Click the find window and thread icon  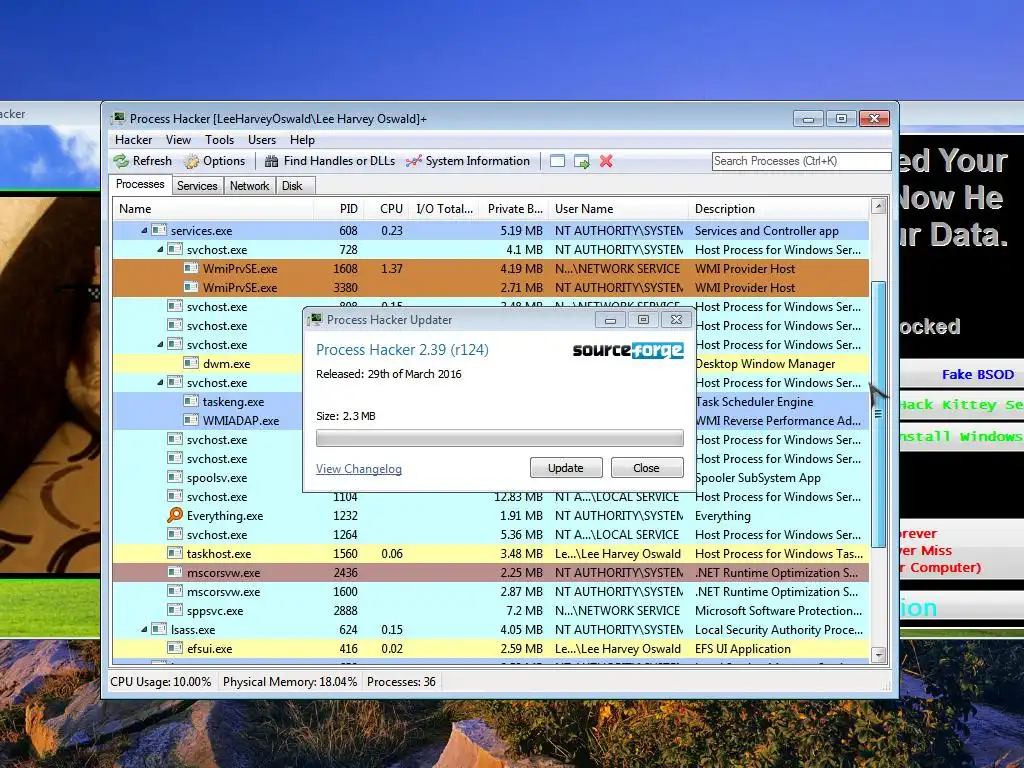coord(581,161)
